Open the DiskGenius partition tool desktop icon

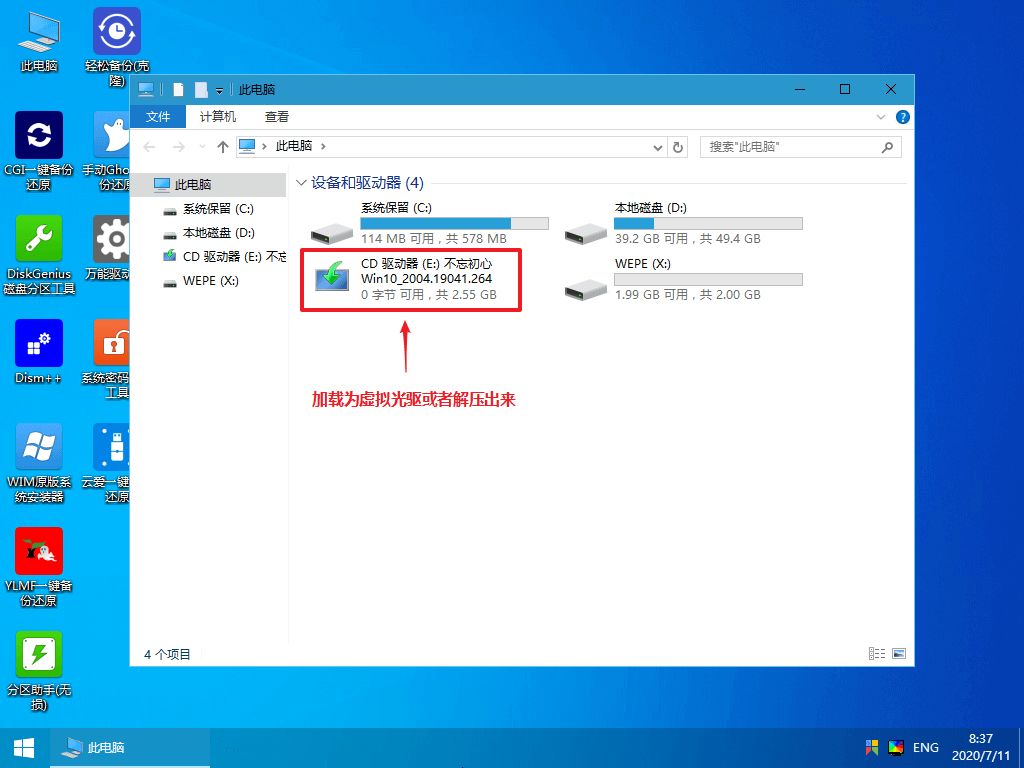39,240
